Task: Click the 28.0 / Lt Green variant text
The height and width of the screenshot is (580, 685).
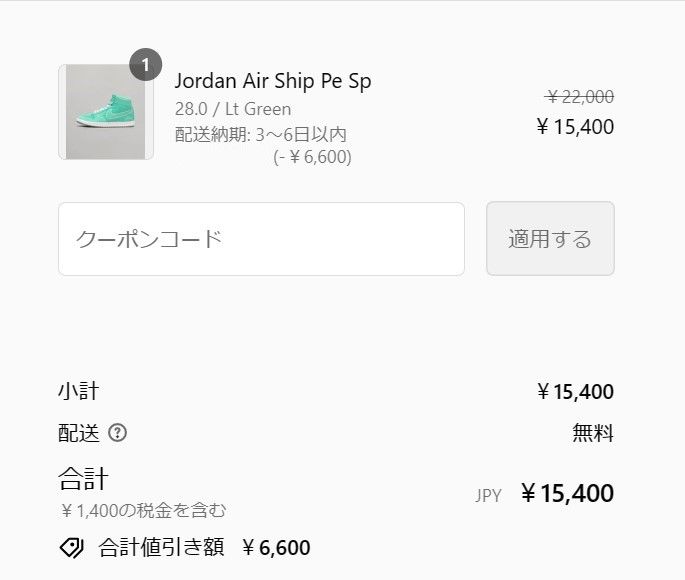Action: tap(233, 109)
